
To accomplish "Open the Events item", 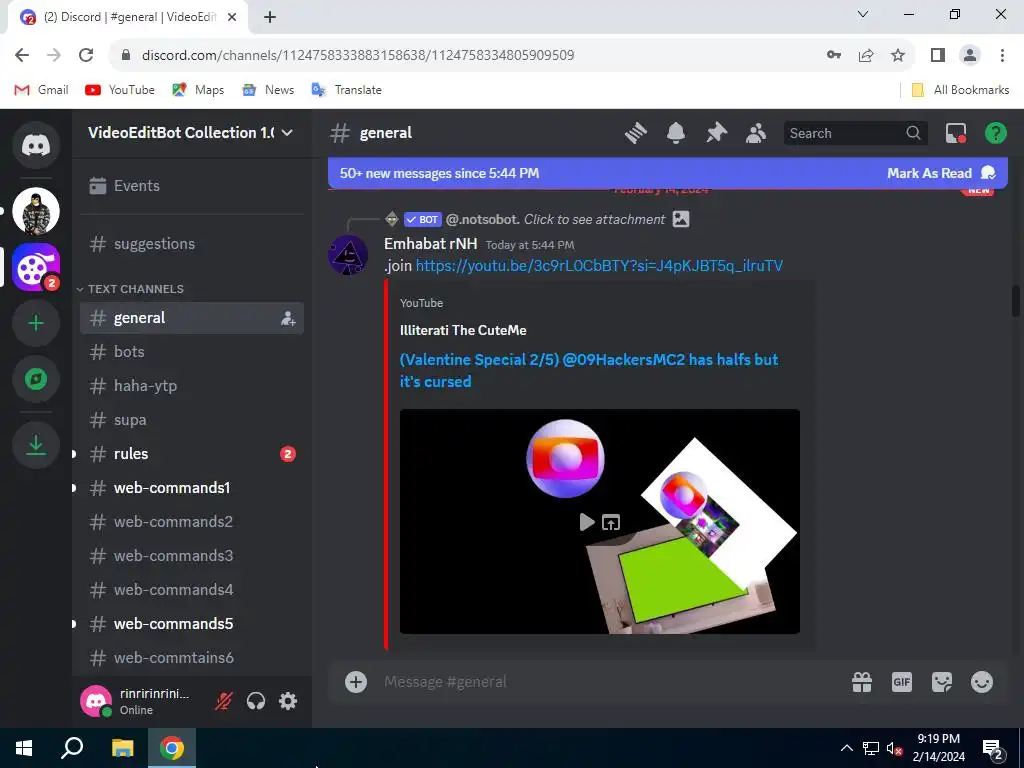I will click(191, 186).
